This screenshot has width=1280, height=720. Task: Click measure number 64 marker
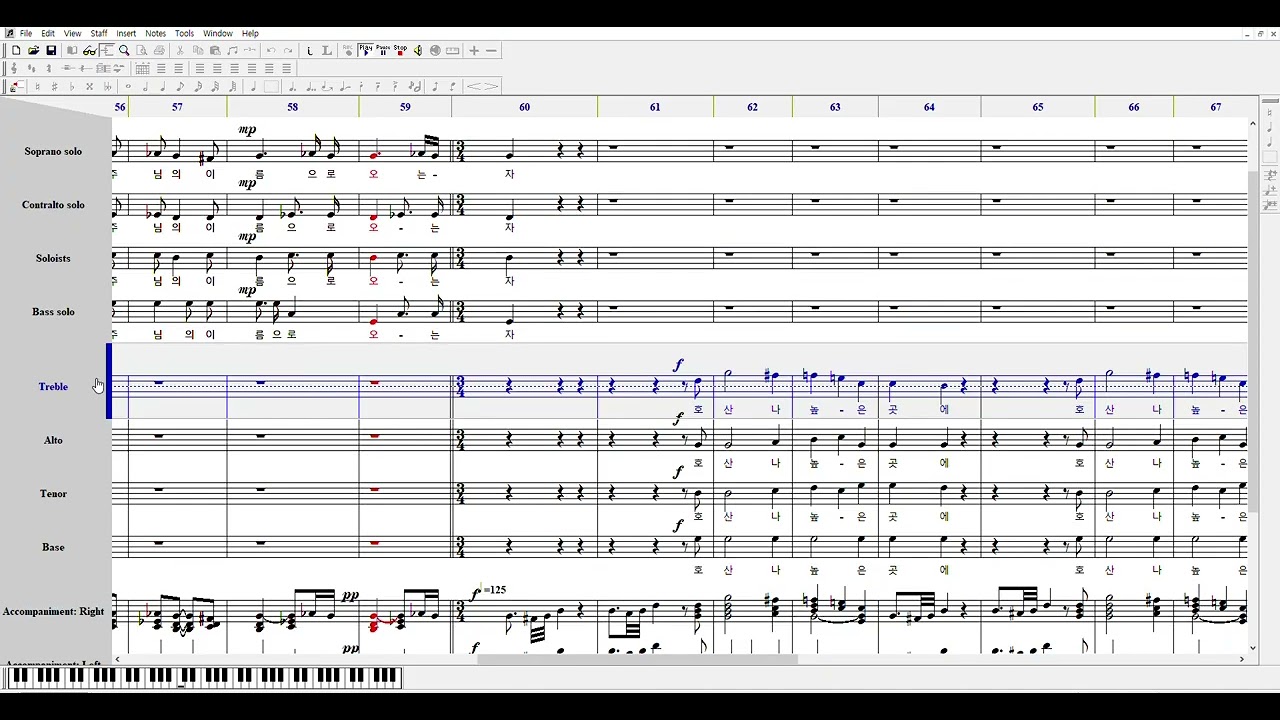click(929, 107)
